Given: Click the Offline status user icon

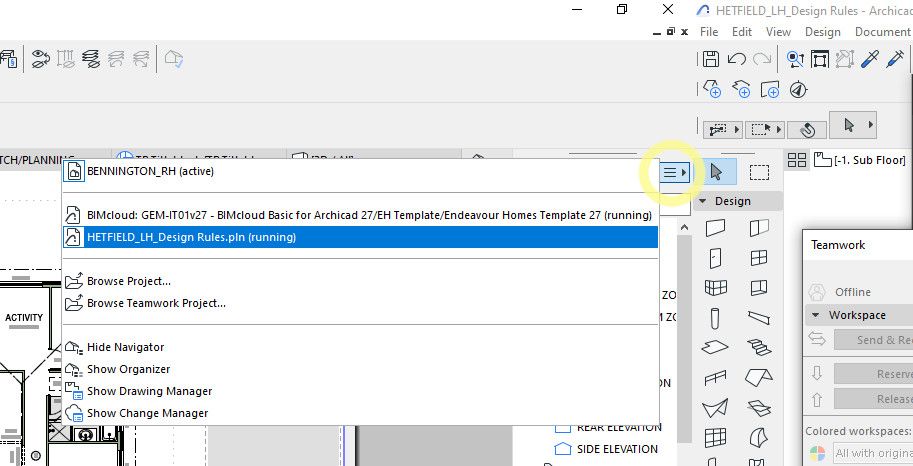Looking at the screenshot, I should click(x=818, y=292).
